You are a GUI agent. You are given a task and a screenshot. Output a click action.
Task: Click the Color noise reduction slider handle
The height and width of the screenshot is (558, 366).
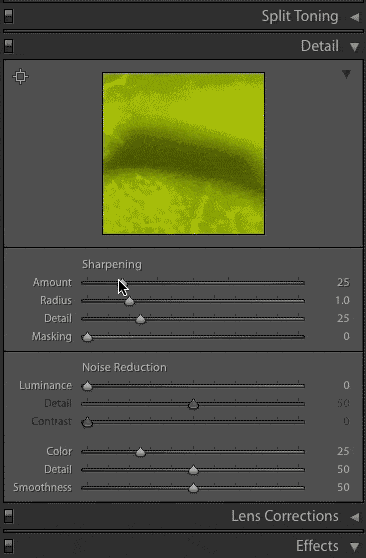pos(141,452)
